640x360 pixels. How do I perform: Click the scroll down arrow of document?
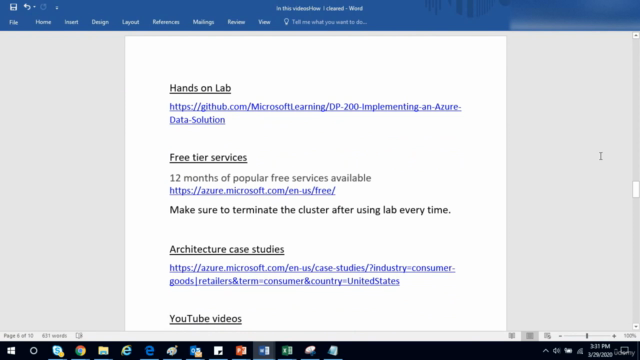click(636, 327)
